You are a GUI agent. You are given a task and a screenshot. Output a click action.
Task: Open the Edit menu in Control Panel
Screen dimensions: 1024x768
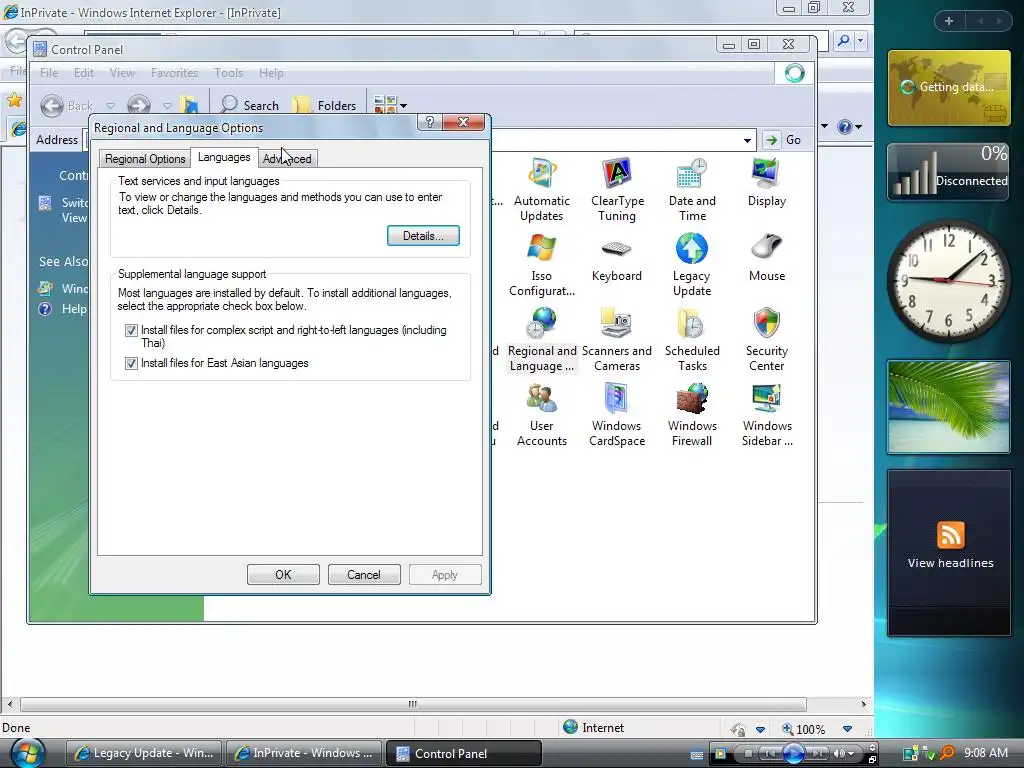(84, 73)
